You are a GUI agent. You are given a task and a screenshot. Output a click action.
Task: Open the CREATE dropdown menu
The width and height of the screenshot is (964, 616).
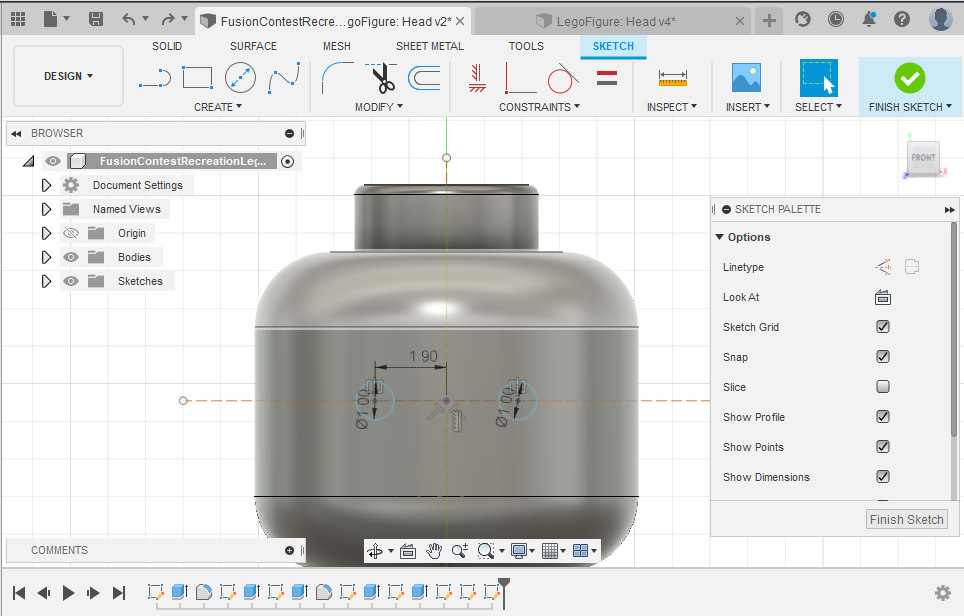[x=218, y=107]
